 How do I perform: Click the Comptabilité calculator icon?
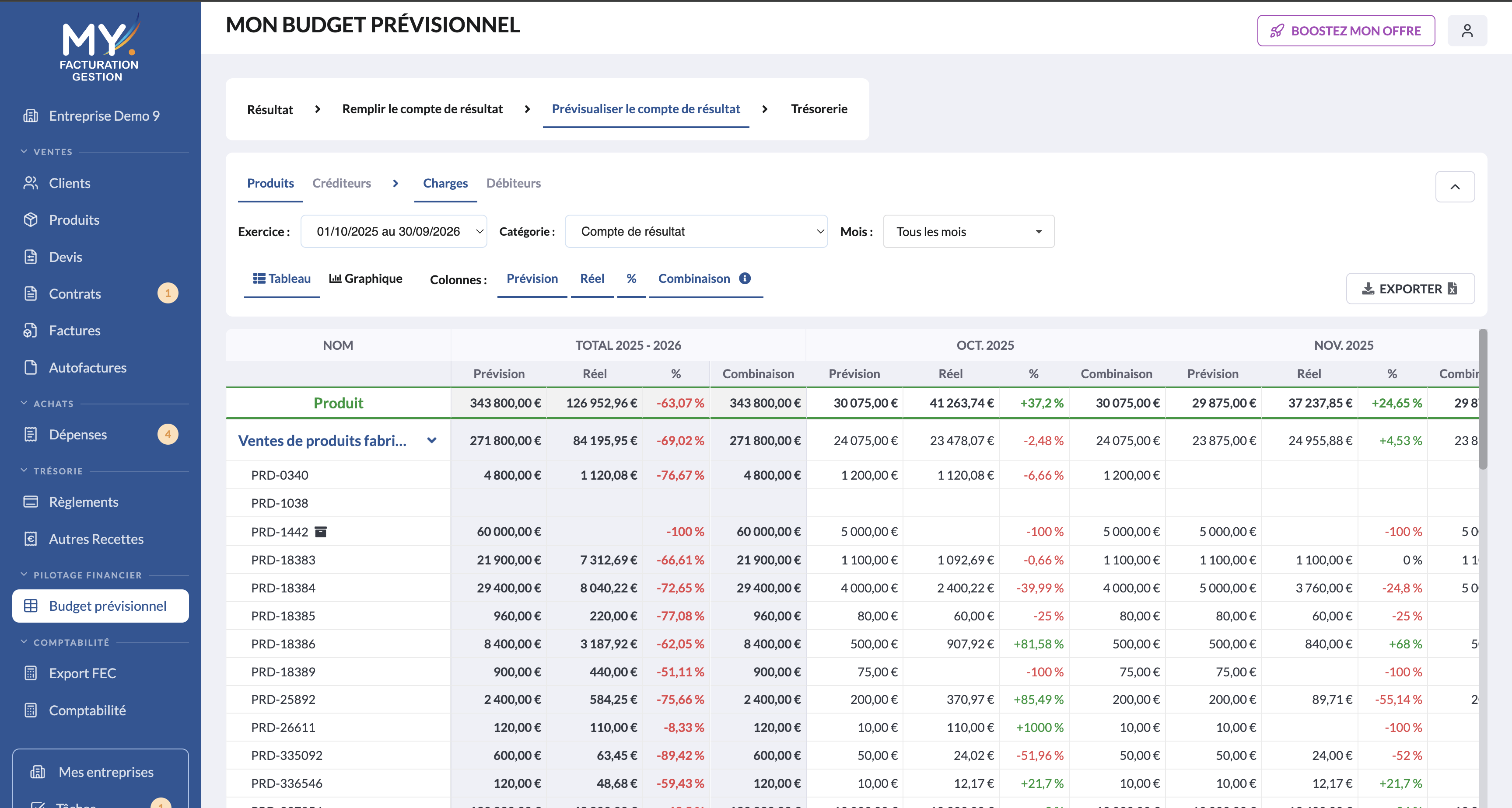(x=31, y=710)
